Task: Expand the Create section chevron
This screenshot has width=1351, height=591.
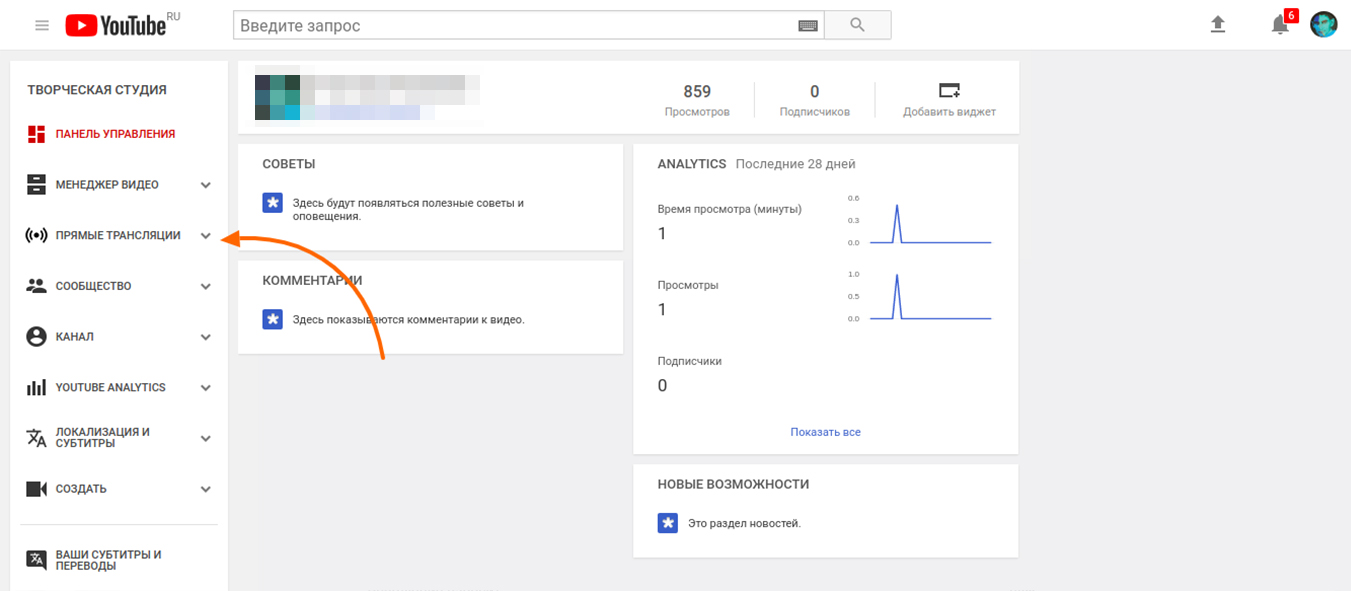Action: click(x=206, y=489)
